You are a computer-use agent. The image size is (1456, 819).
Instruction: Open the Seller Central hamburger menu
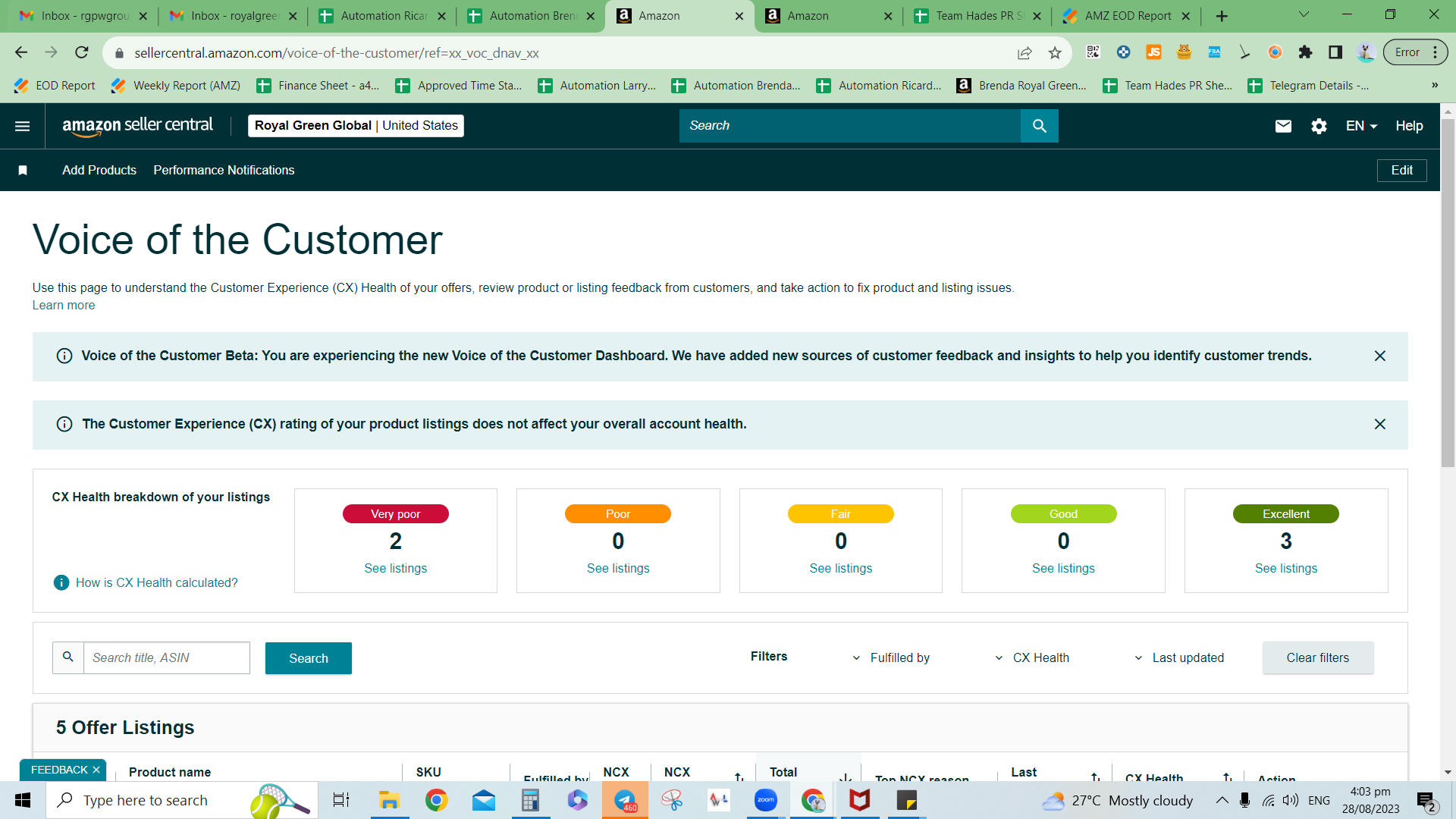[23, 126]
